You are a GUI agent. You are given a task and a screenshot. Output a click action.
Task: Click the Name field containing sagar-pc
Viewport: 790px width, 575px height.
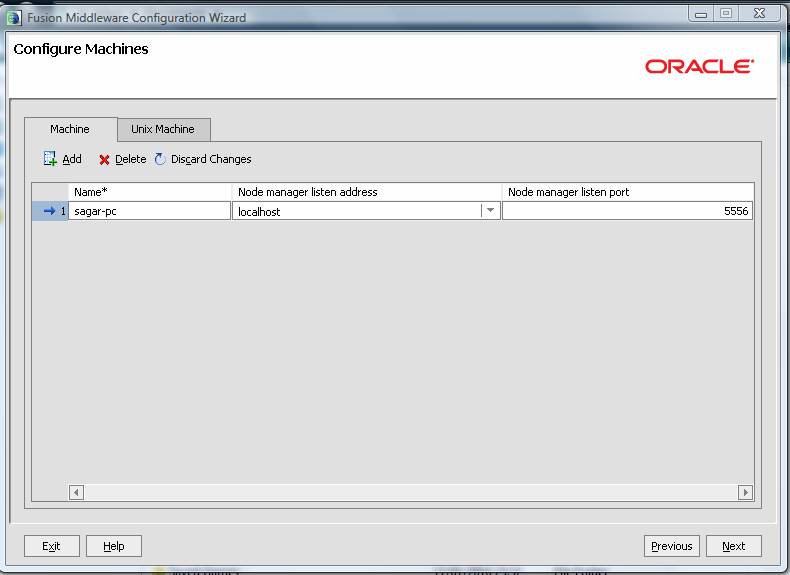[150, 211]
